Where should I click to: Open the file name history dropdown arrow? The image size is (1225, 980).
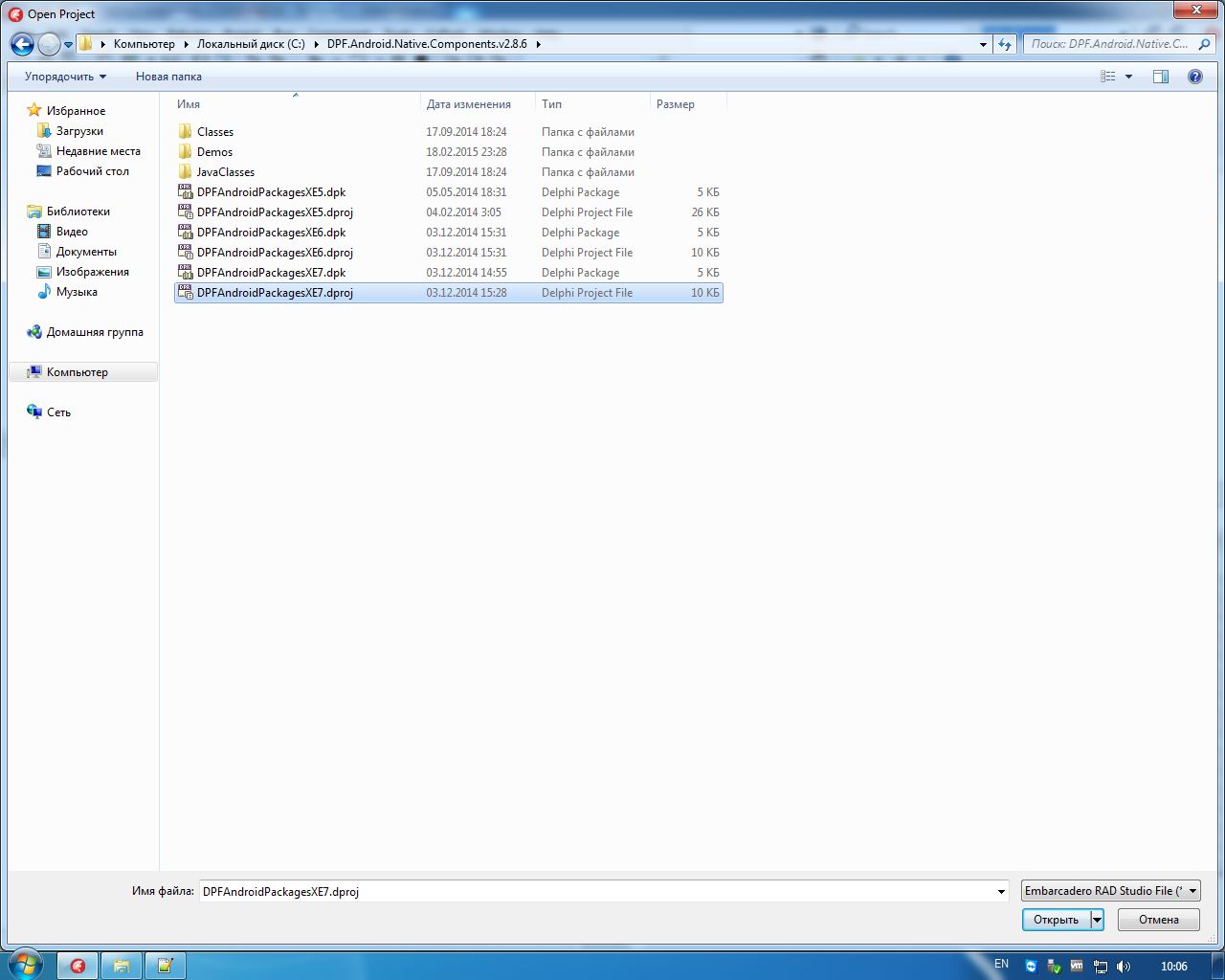coord(1001,892)
